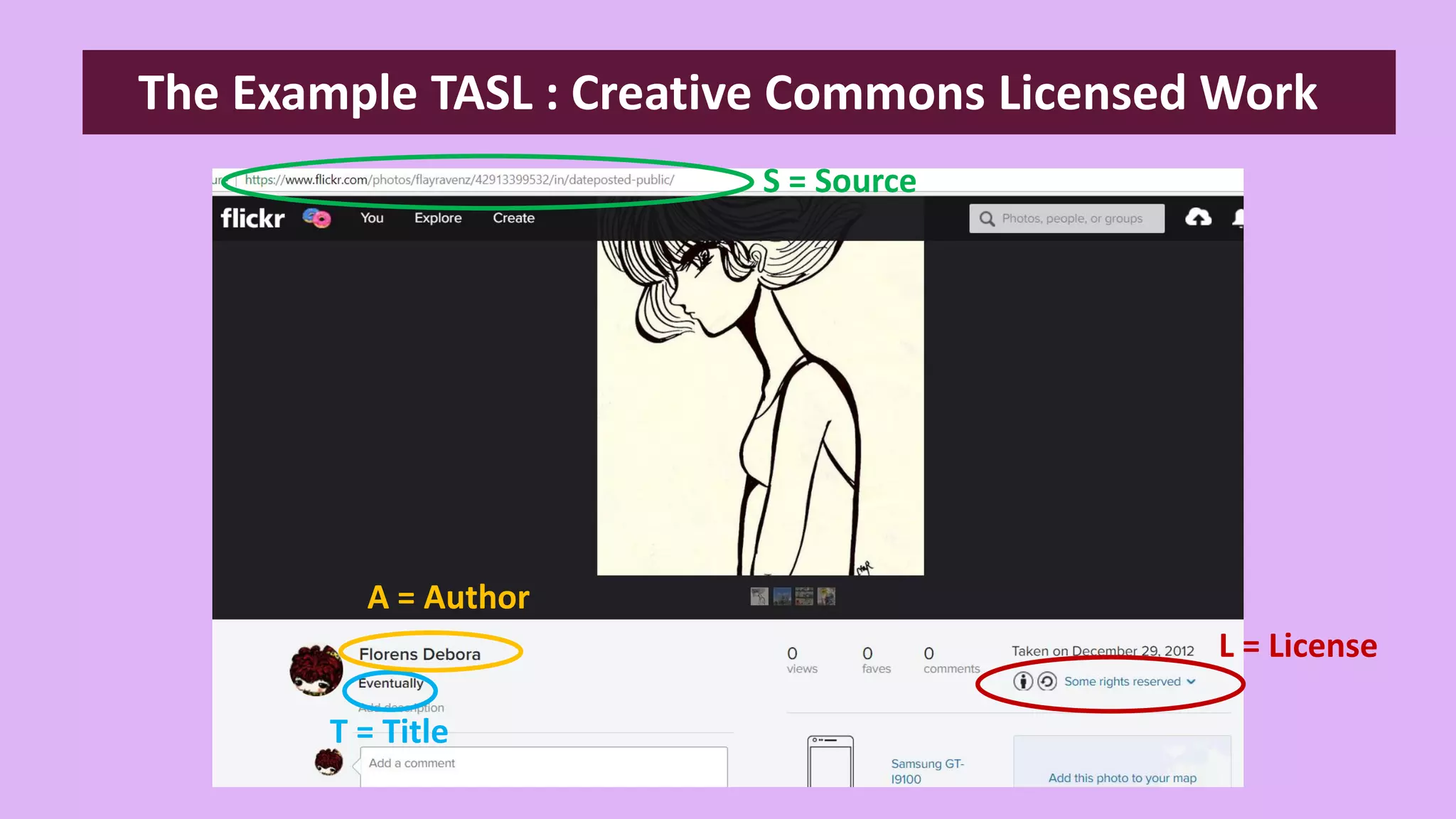Open the cloud upload icon
Image resolution: width=1456 pixels, height=819 pixels.
coord(1200,218)
